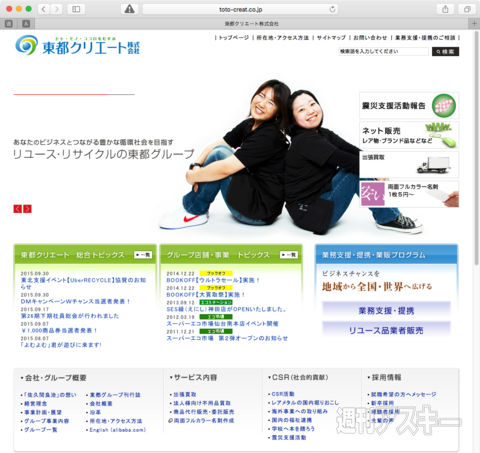Image resolution: width=480 pixels, height=453 pixels.
Task: Open 会社概要 footer link
Action: (101, 404)
